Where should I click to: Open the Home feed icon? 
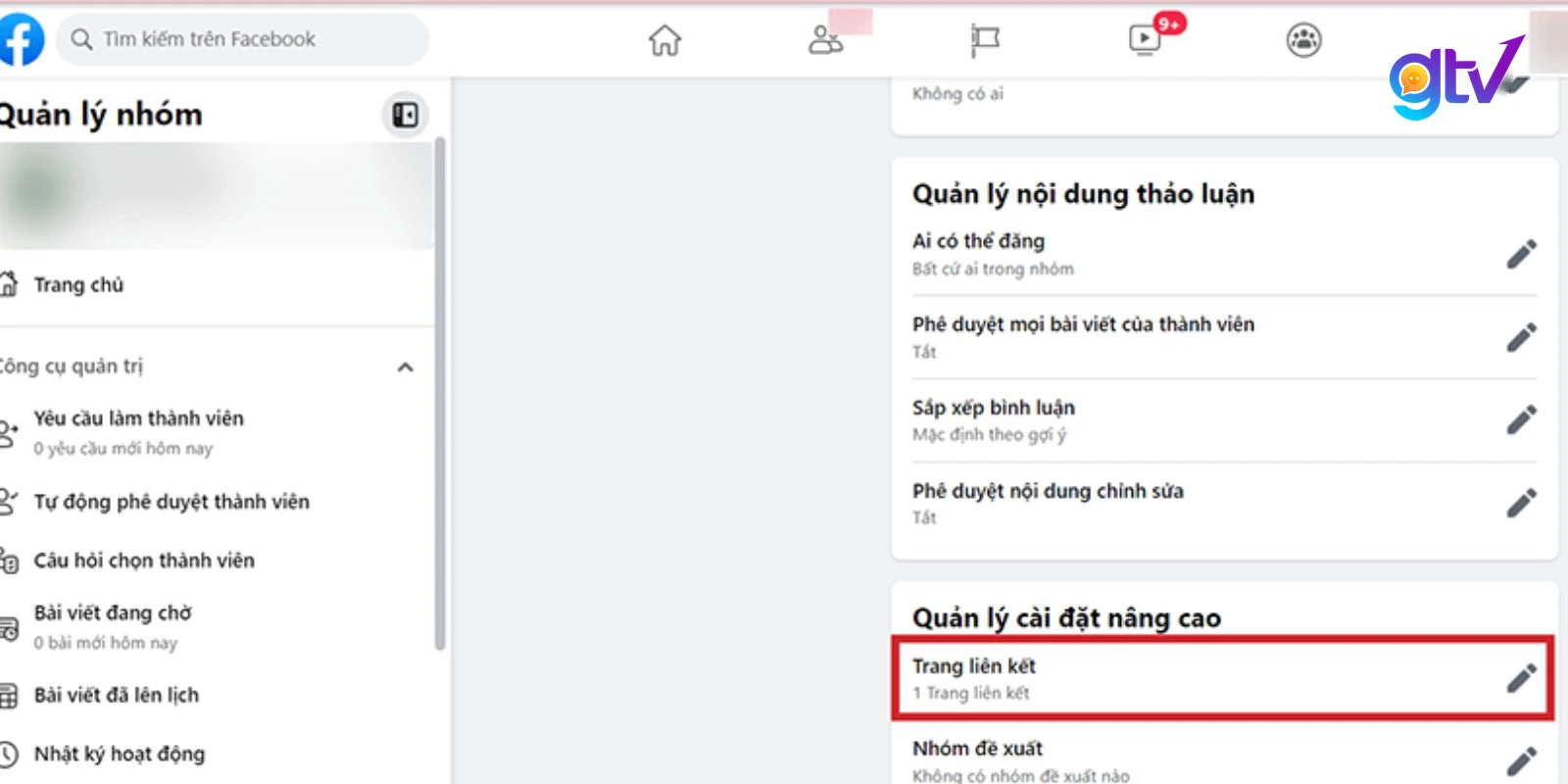(664, 40)
